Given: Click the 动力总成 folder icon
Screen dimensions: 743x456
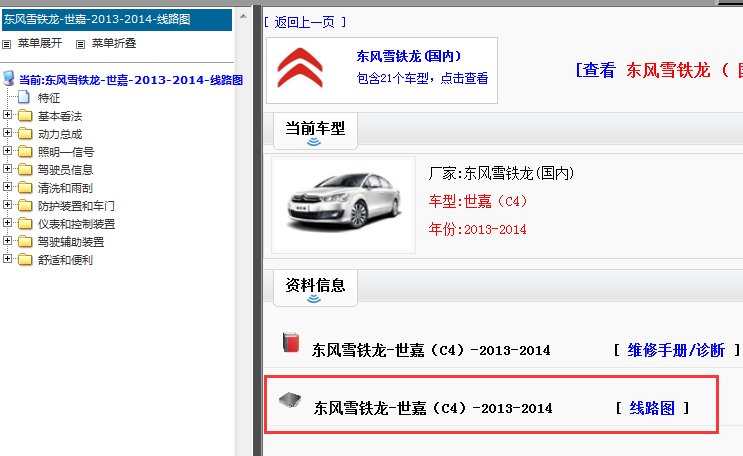Looking at the screenshot, I should [25, 134].
